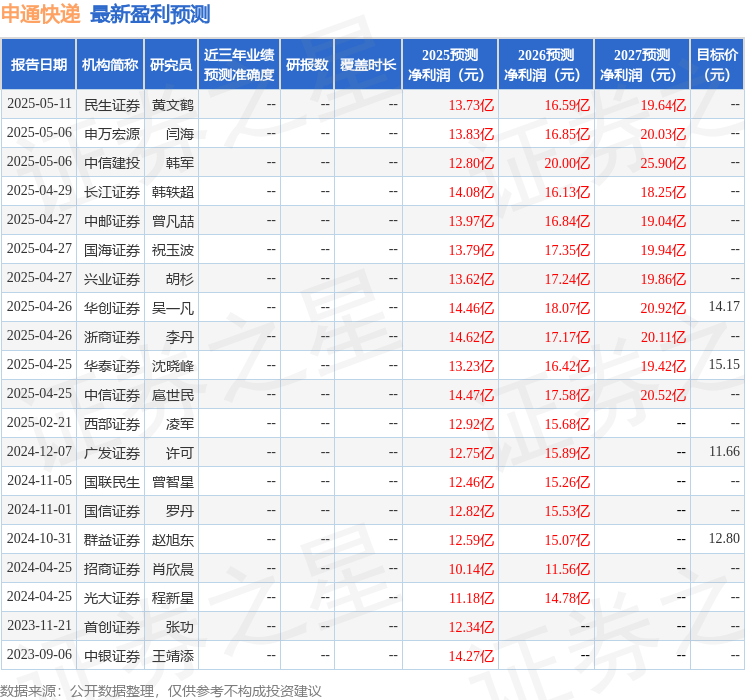Select the 25.90亿 2027 forecast value
The image size is (745, 700).
point(665,162)
